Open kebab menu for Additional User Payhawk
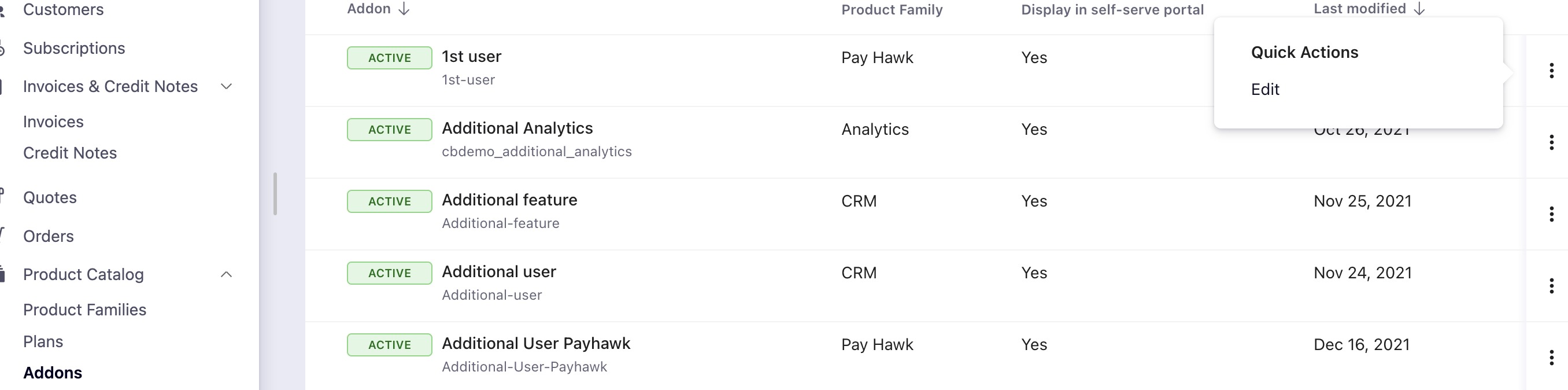Image resolution: width=1568 pixels, height=390 pixels. 1551,357
